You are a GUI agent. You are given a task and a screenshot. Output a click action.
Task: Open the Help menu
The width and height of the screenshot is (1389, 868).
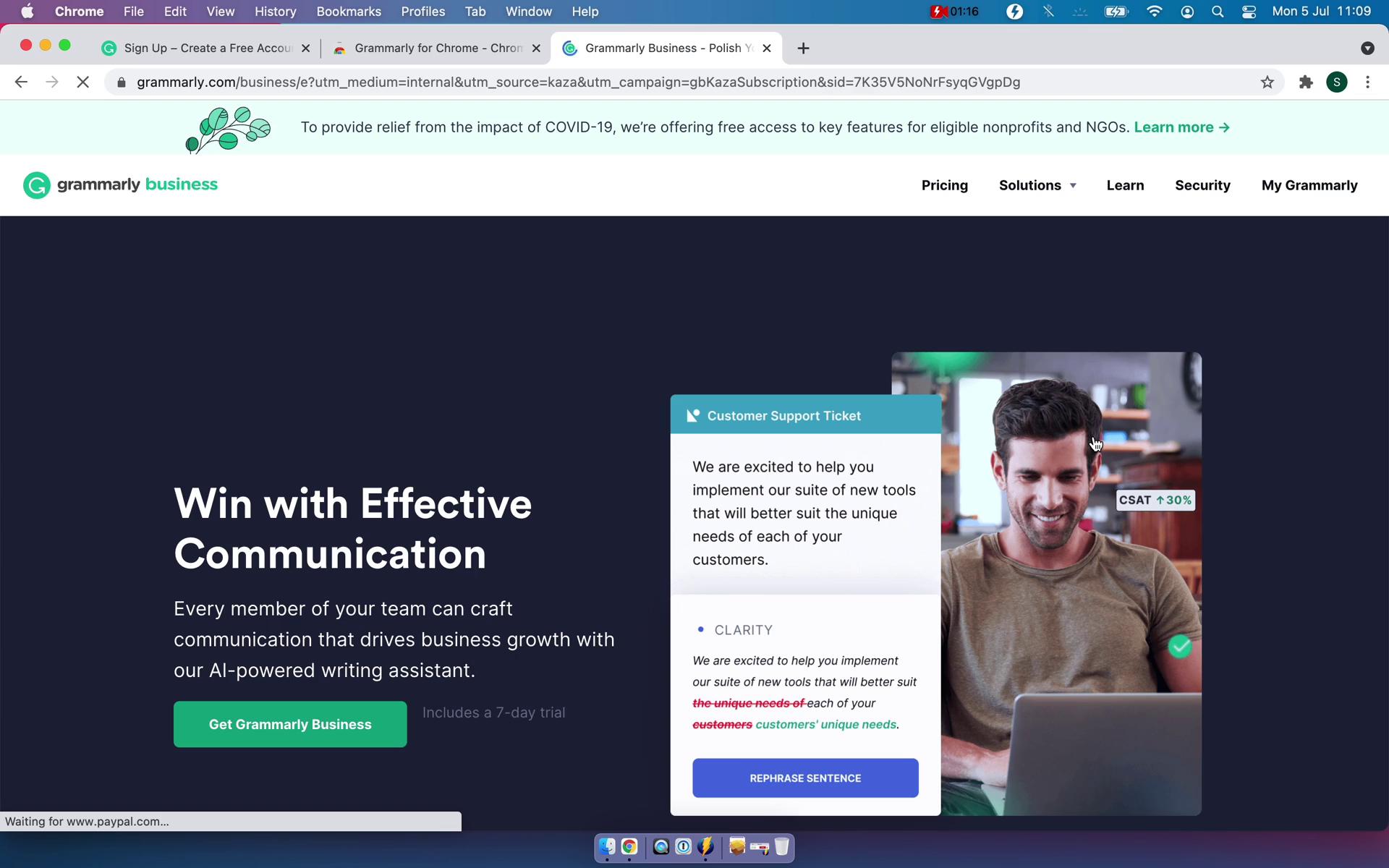585,12
